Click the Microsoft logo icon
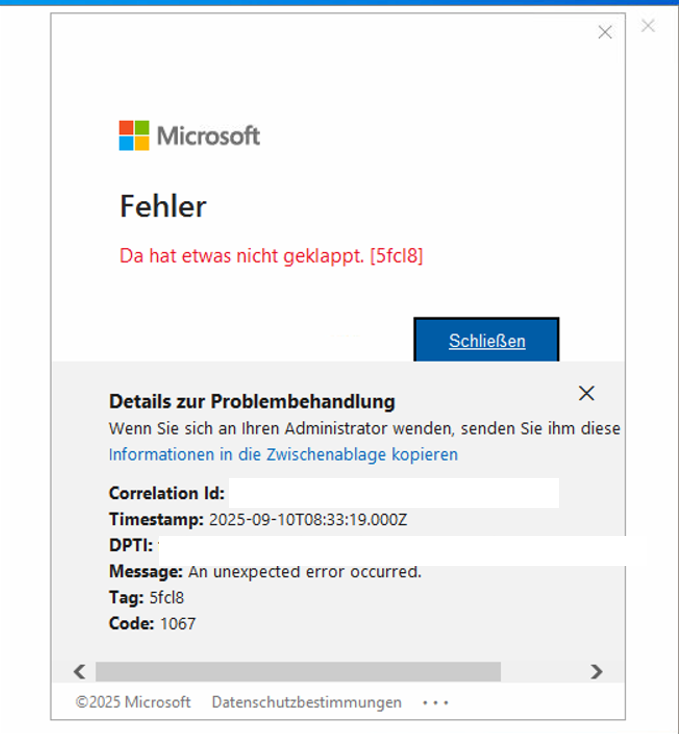 133,135
